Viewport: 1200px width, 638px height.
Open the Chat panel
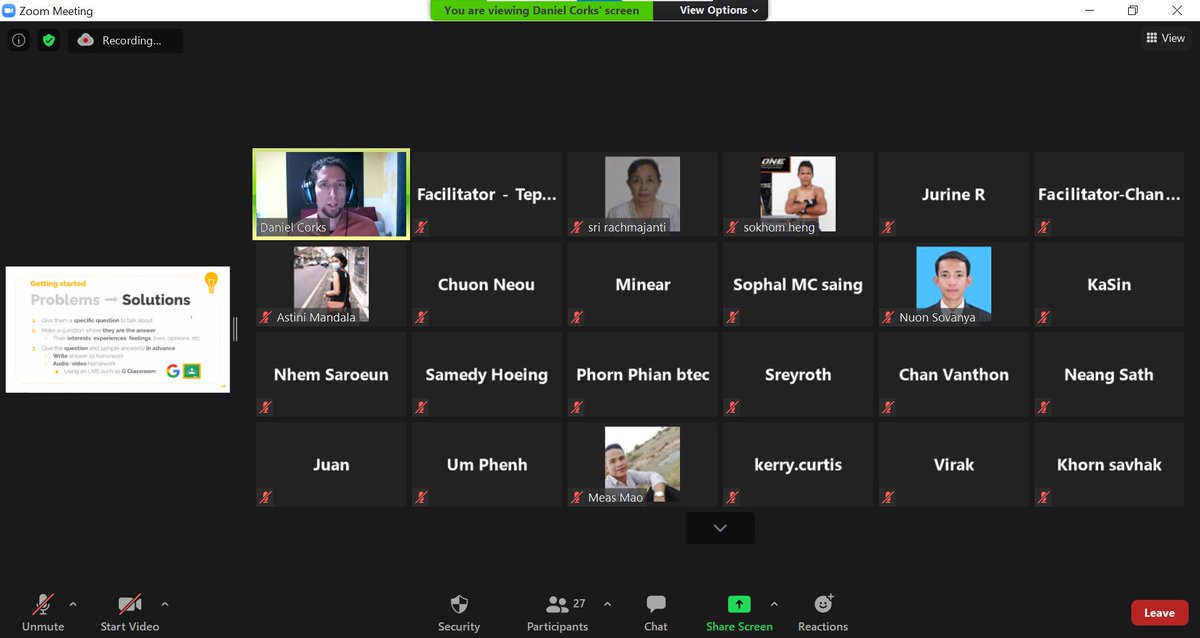[656, 612]
